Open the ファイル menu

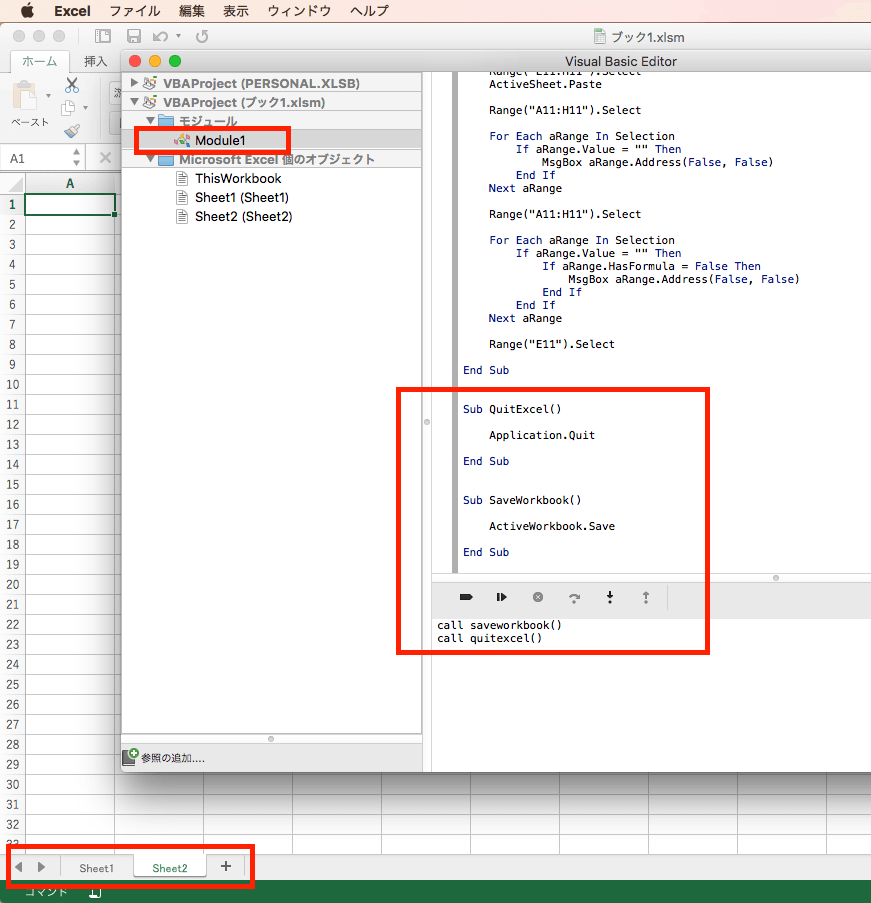tap(135, 11)
